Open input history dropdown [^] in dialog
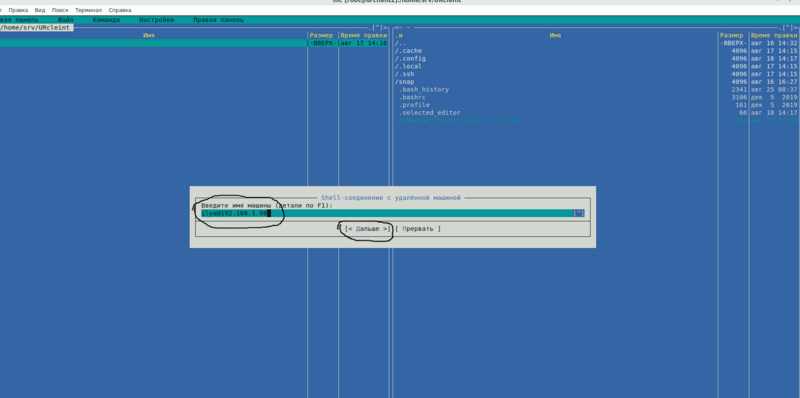This screenshot has width=800, height=398. point(579,213)
